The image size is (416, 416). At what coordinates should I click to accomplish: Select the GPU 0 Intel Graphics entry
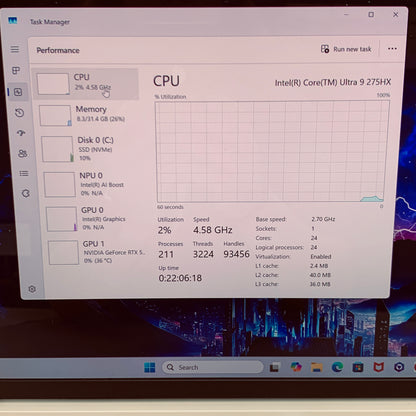[x=94, y=218]
